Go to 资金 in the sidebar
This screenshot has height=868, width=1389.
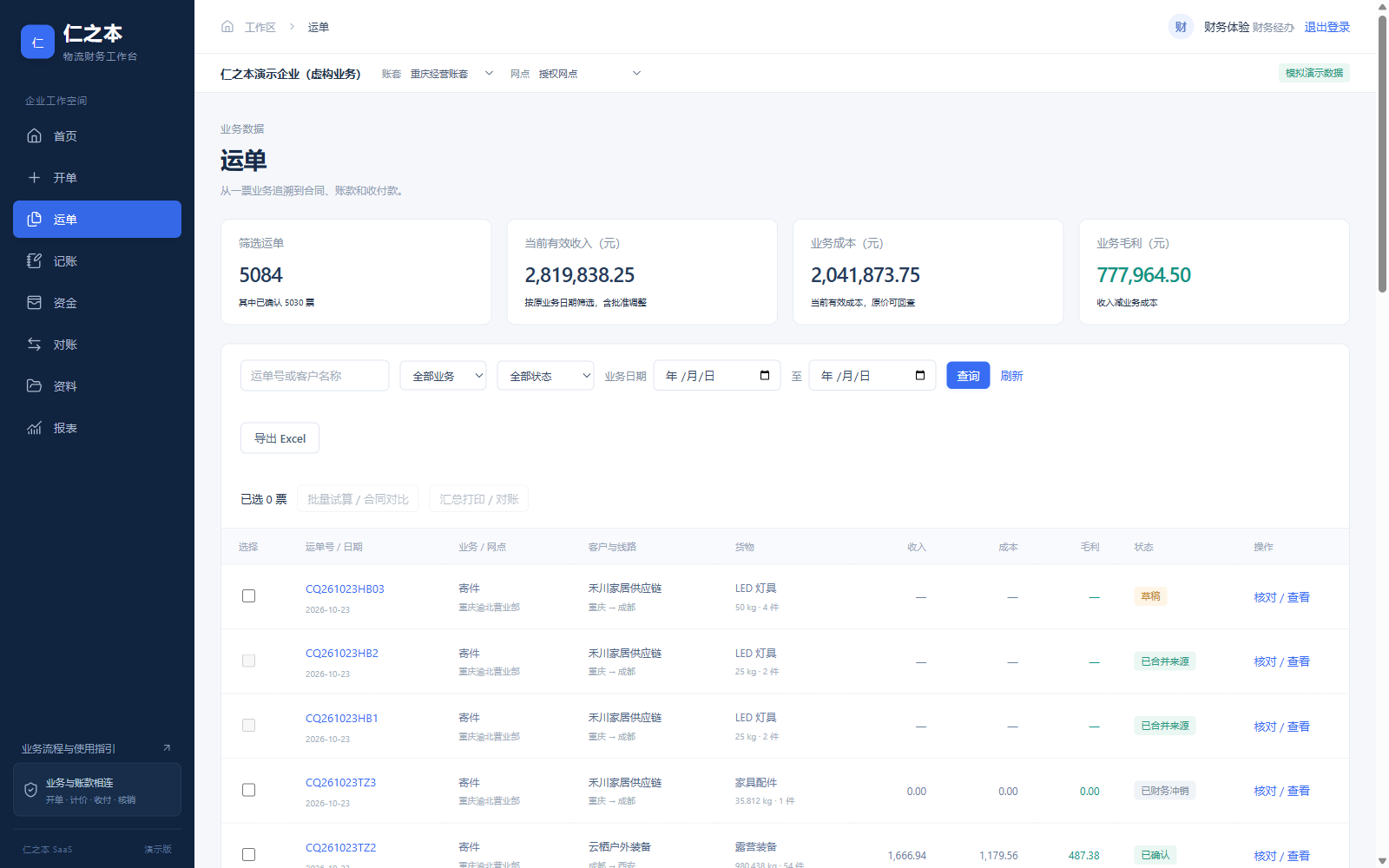pyautogui.click(x=97, y=303)
